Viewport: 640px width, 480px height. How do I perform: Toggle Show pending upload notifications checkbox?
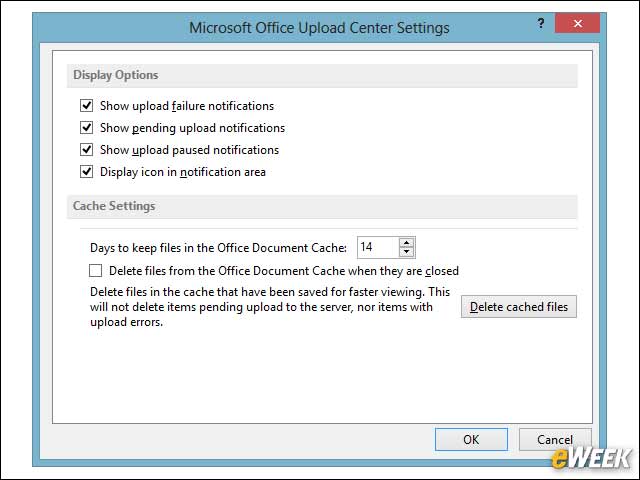click(x=87, y=128)
